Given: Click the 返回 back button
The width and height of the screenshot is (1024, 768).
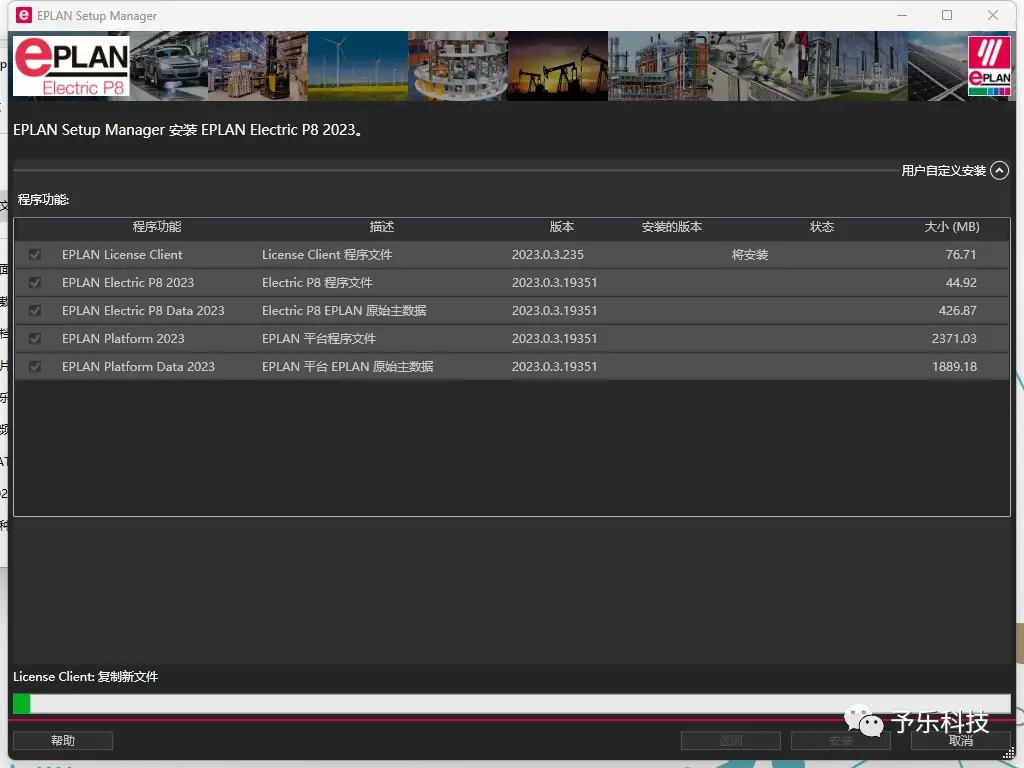Looking at the screenshot, I should click(x=731, y=741).
